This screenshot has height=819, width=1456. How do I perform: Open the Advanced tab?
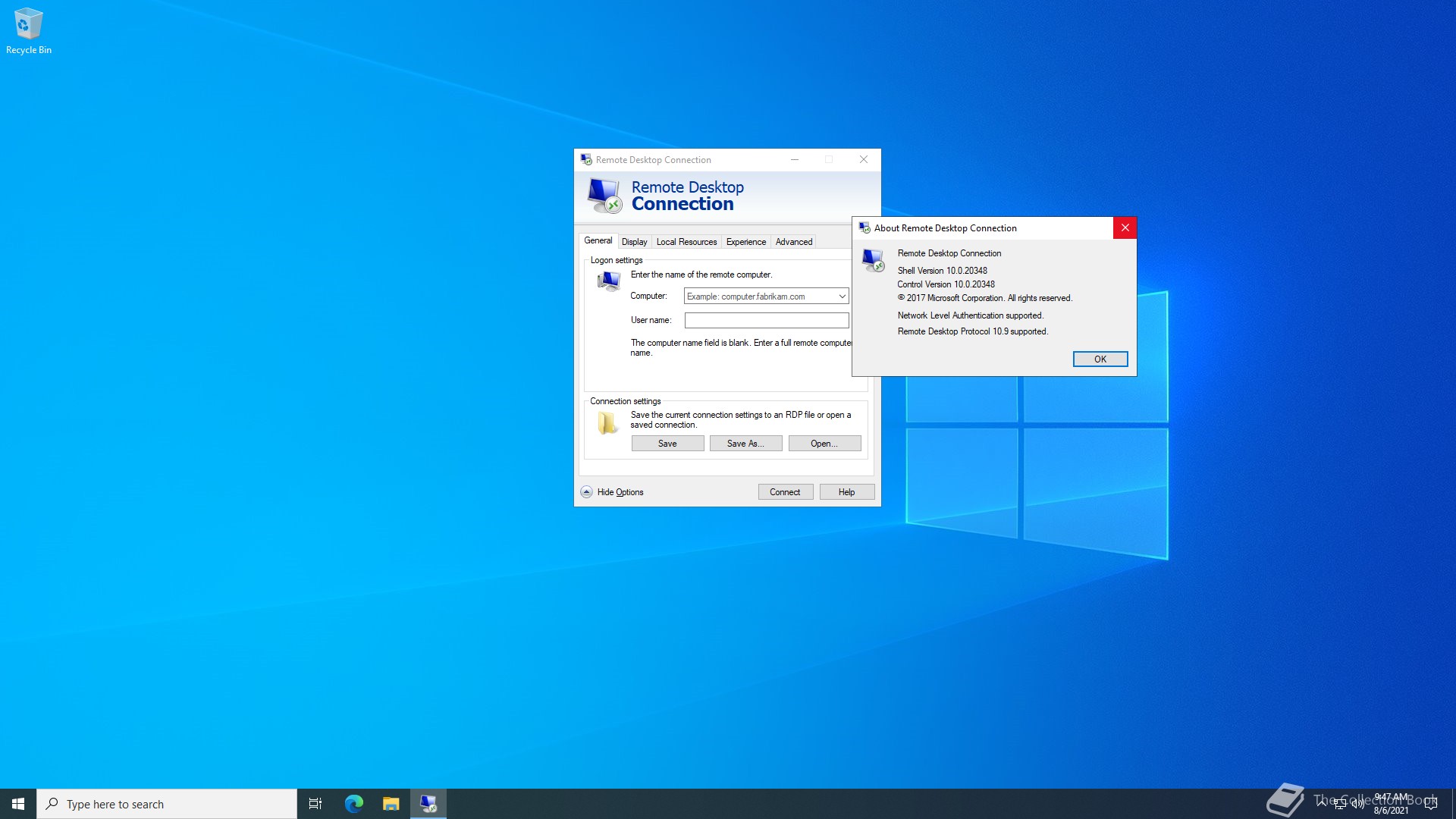pyautogui.click(x=793, y=242)
